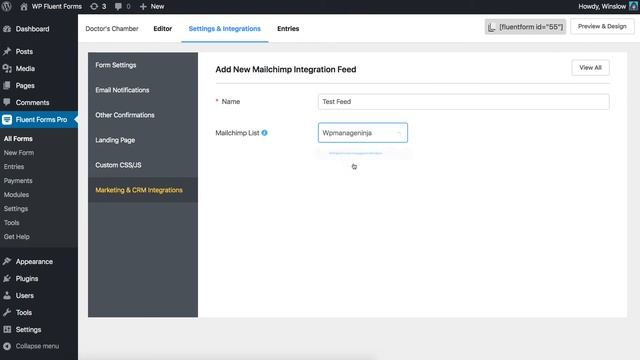The image size is (640, 360).
Task: Open WP Fluent Forms site link
Action: [57, 7]
